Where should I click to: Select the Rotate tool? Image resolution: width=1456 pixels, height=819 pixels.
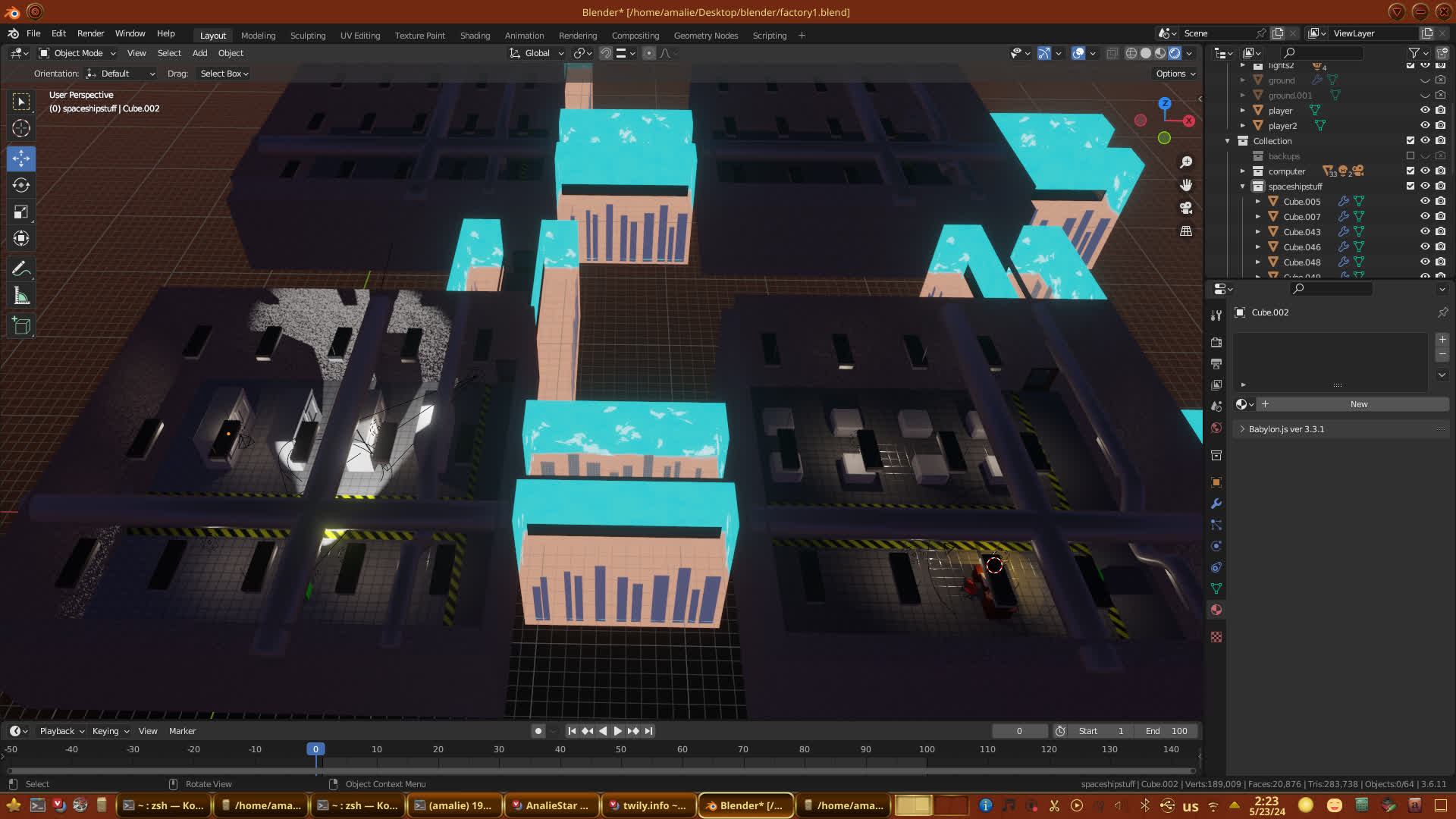21,185
